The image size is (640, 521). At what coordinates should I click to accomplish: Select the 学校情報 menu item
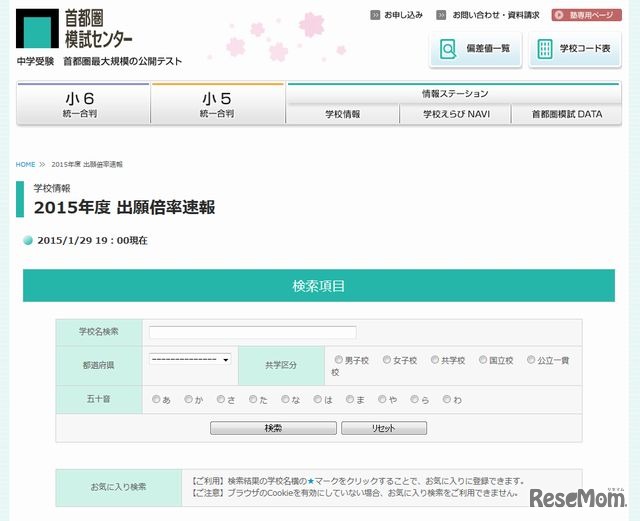tap(342, 114)
